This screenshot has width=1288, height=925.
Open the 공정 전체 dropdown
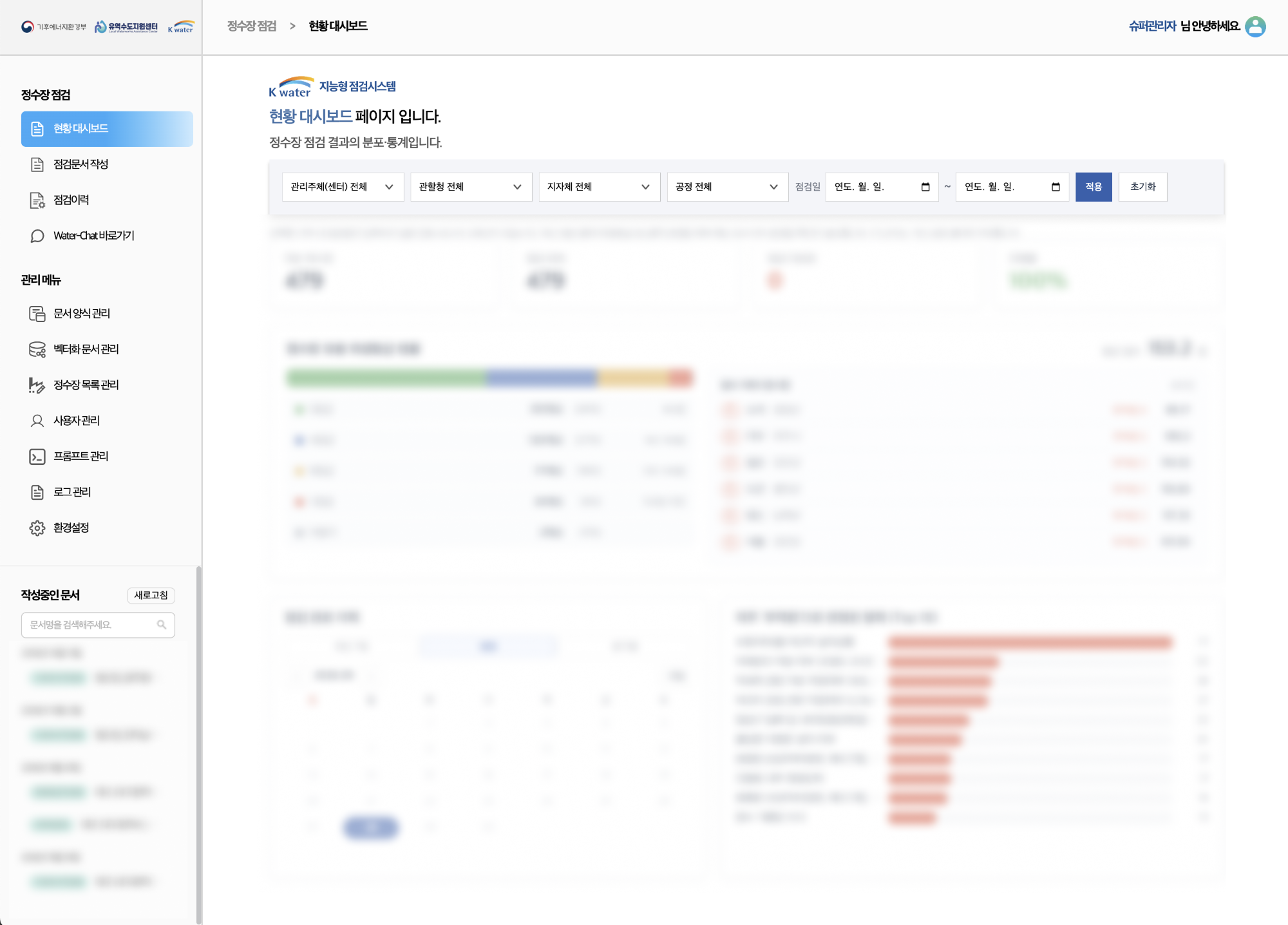coord(727,187)
